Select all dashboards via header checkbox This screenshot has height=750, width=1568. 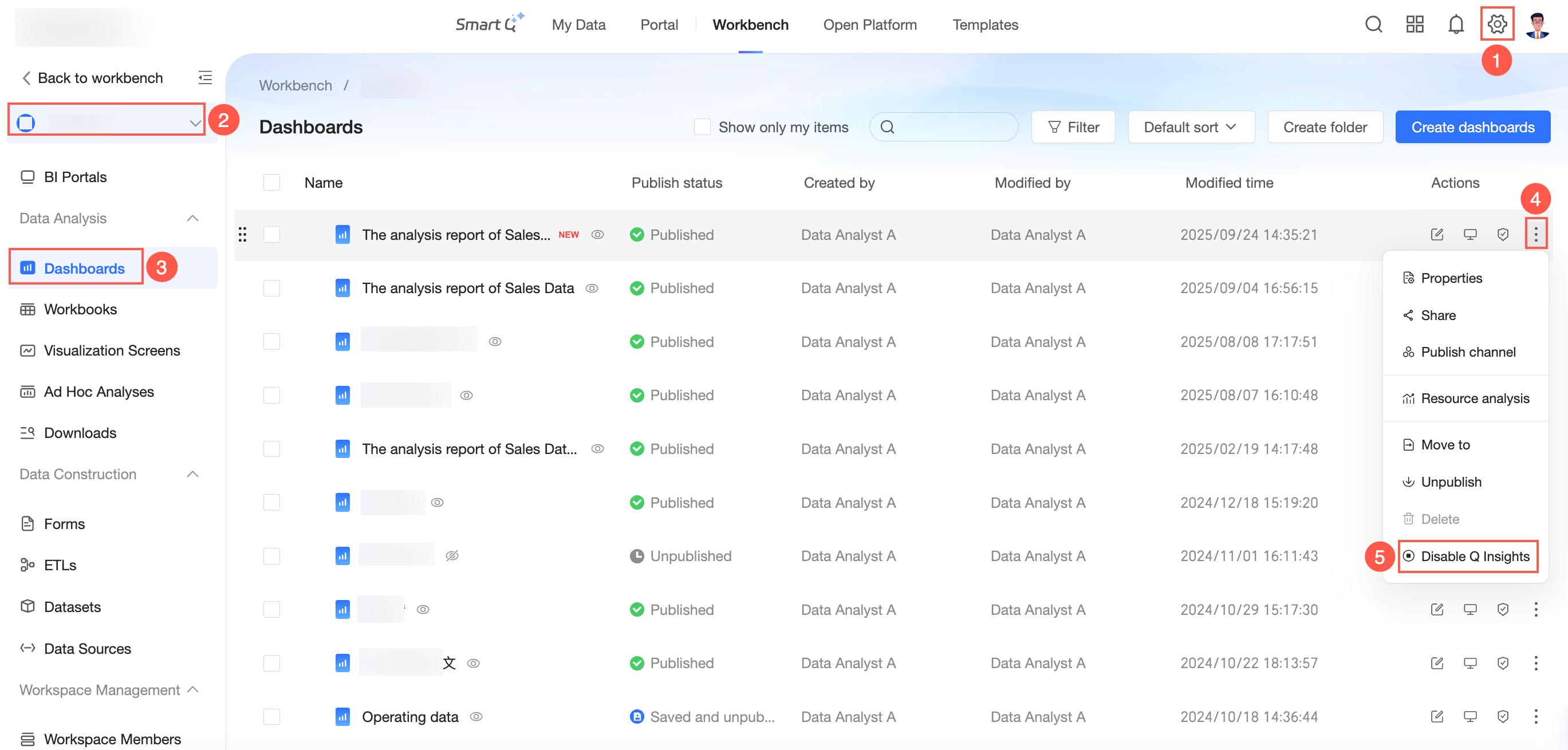click(x=271, y=183)
